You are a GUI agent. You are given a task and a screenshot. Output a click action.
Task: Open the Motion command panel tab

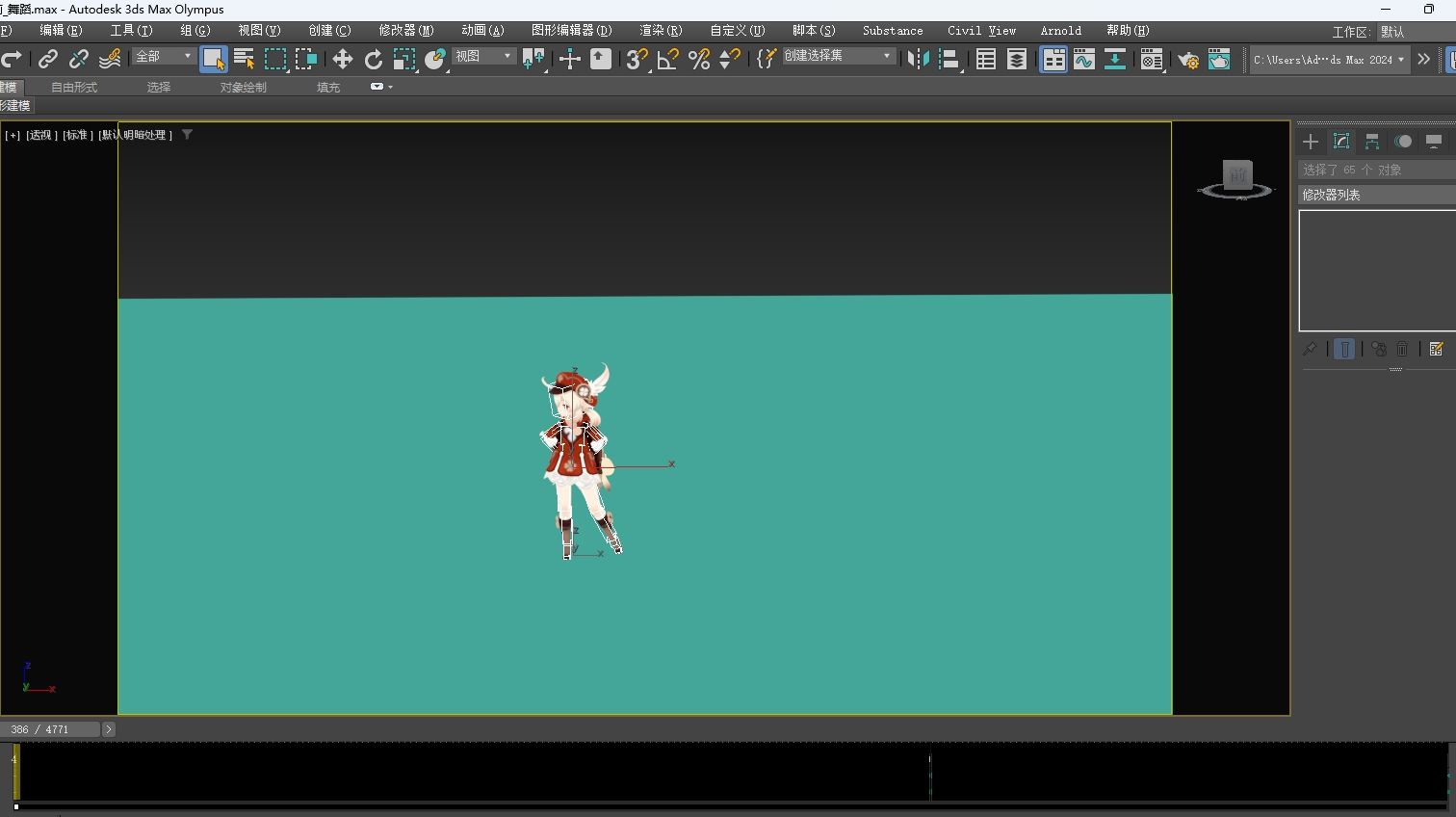pos(1403,142)
